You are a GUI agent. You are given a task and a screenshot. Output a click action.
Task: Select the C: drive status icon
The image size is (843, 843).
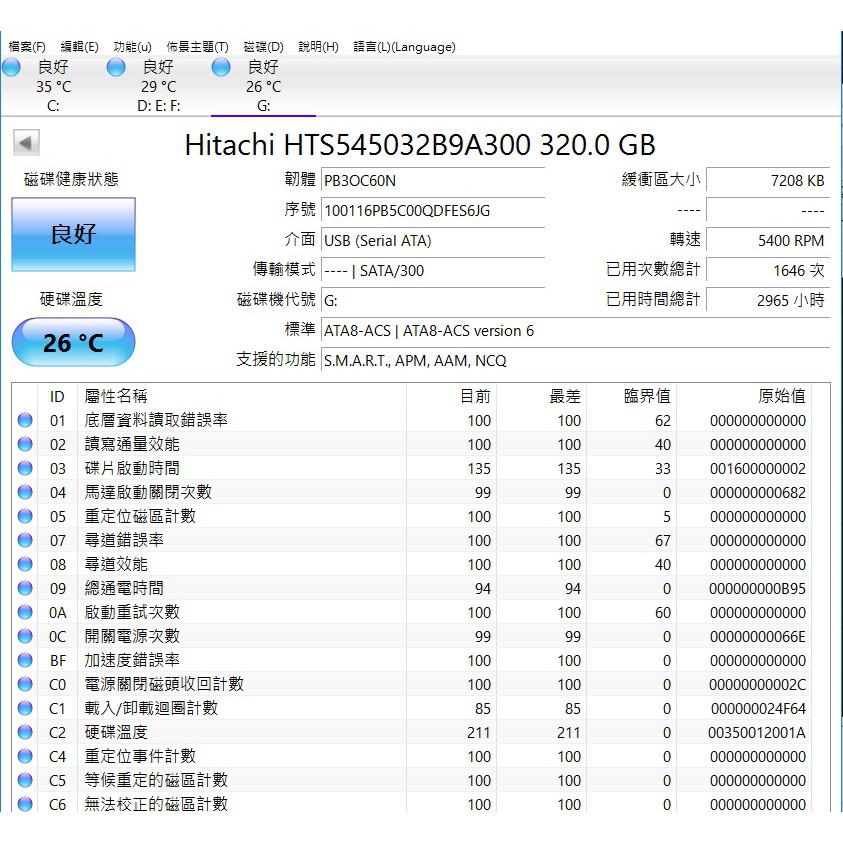click(11, 68)
